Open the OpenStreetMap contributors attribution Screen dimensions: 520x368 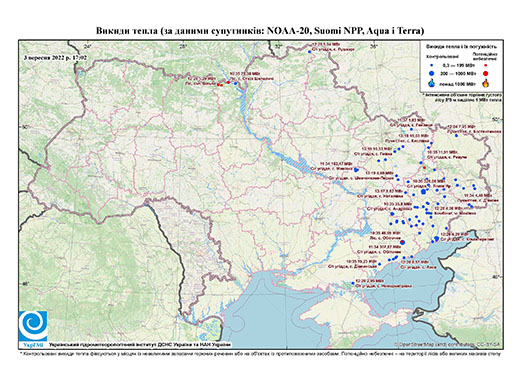pos(447,344)
